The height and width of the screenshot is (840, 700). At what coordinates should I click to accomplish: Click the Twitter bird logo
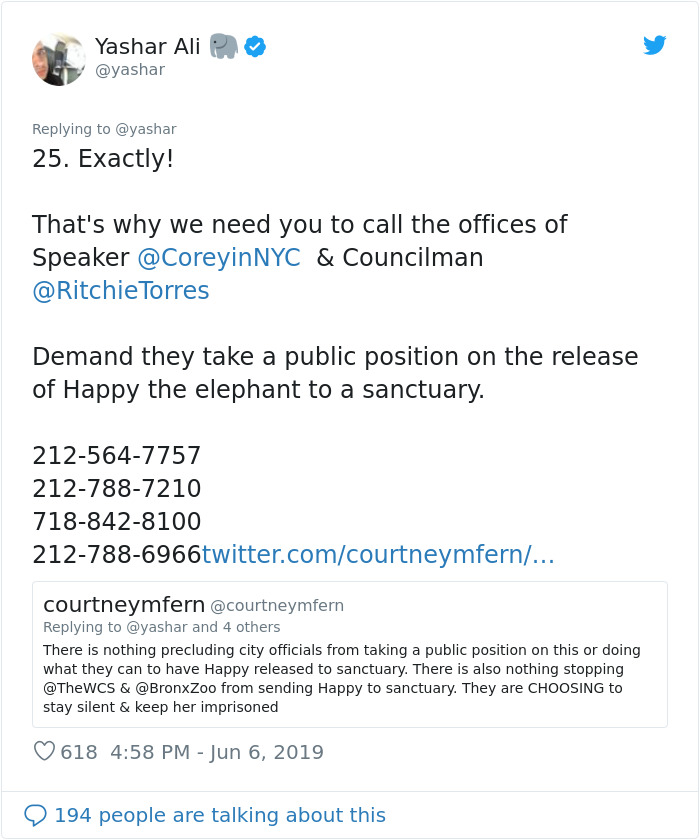[655, 45]
